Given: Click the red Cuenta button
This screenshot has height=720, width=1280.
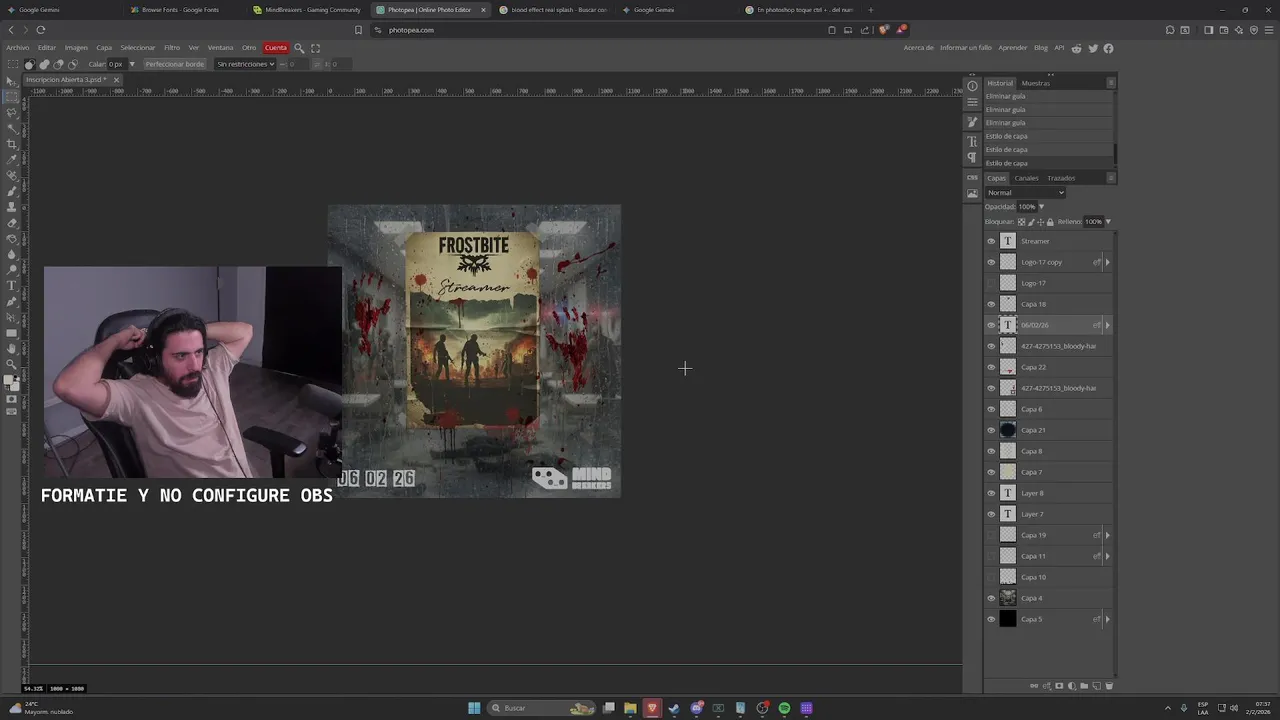Looking at the screenshot, I should [x=276, y=48].
